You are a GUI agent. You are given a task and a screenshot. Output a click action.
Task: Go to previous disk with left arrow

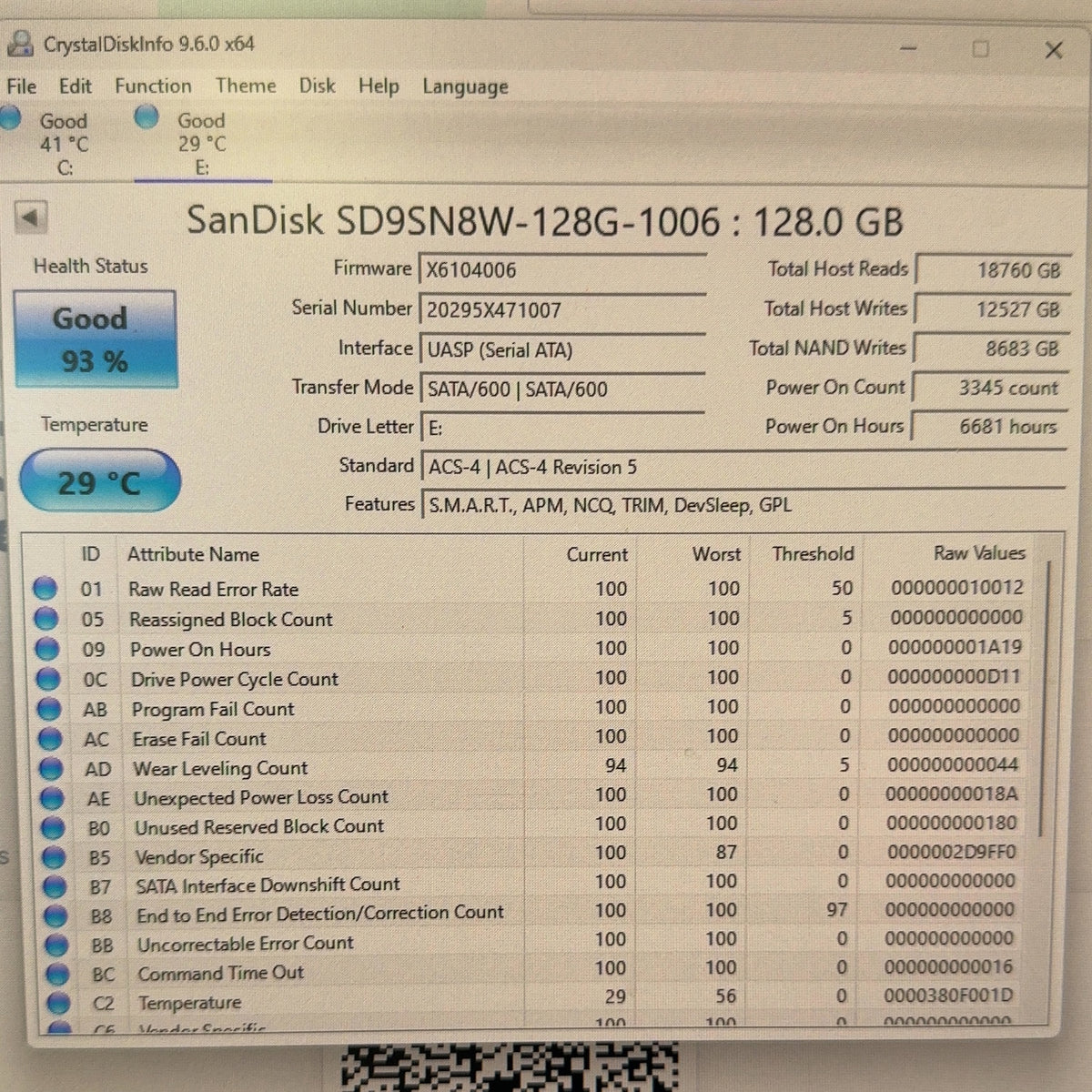coord(31,217)
